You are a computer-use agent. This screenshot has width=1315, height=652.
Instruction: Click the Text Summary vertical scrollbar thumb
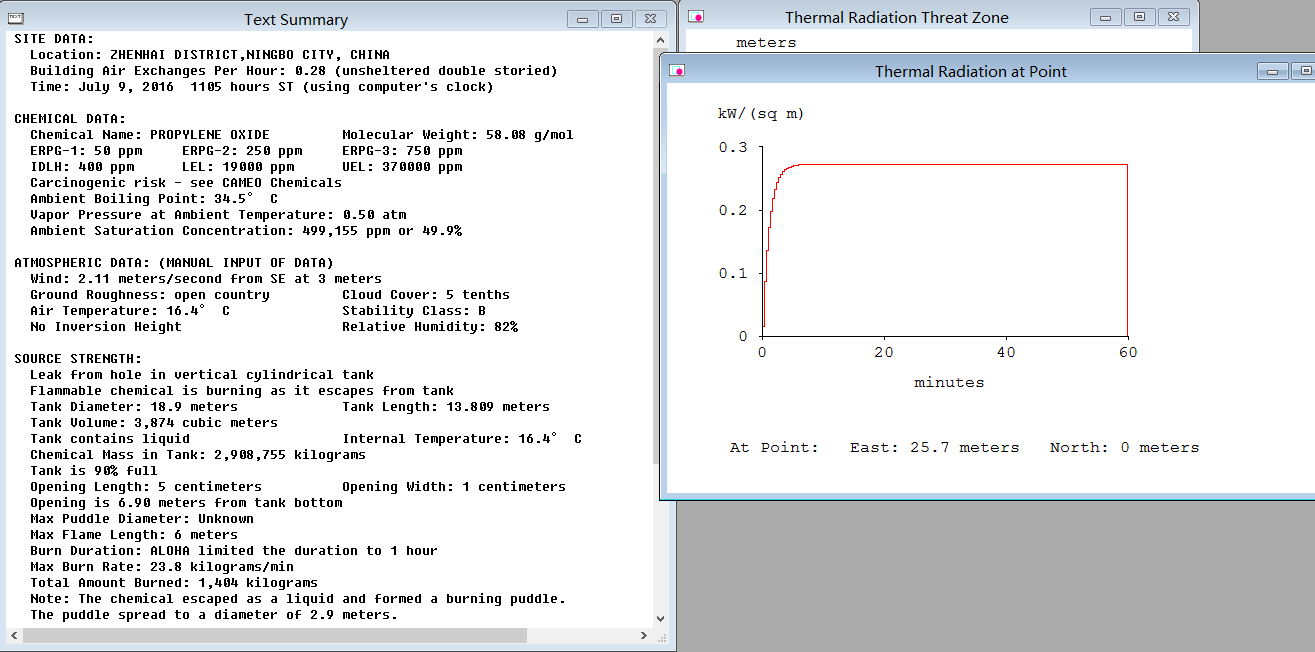(x=660, y=255)
